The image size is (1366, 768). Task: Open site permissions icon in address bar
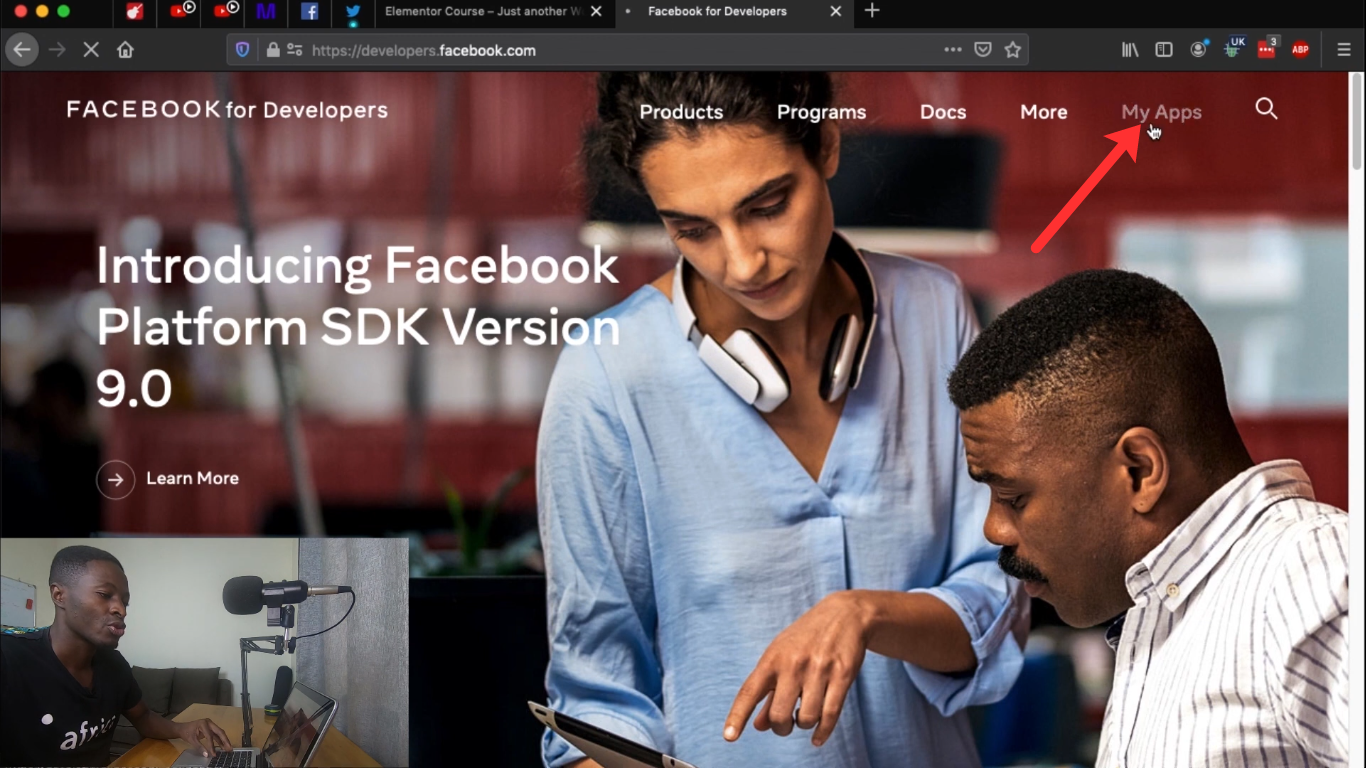click(x=294, y=50)
